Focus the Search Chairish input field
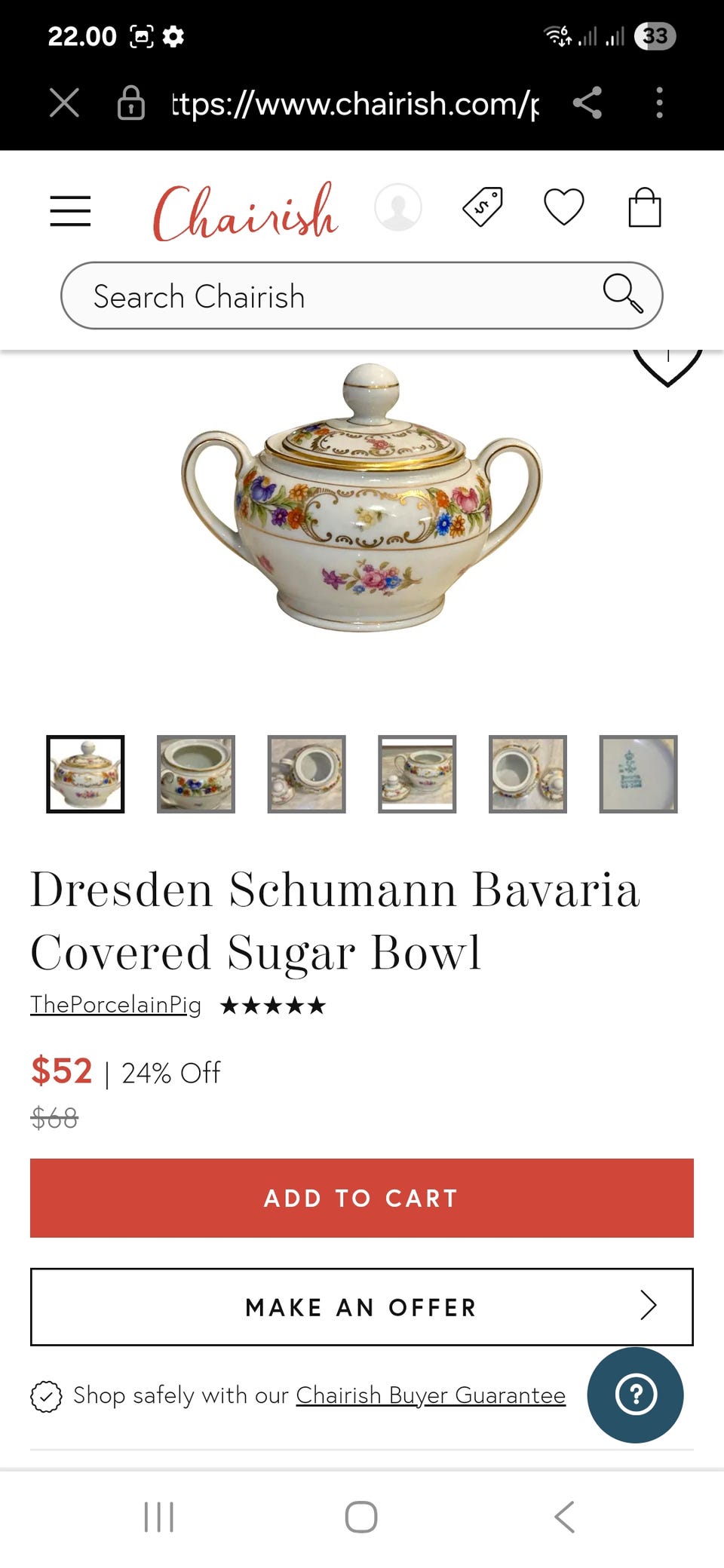 (x=362, y=296)
